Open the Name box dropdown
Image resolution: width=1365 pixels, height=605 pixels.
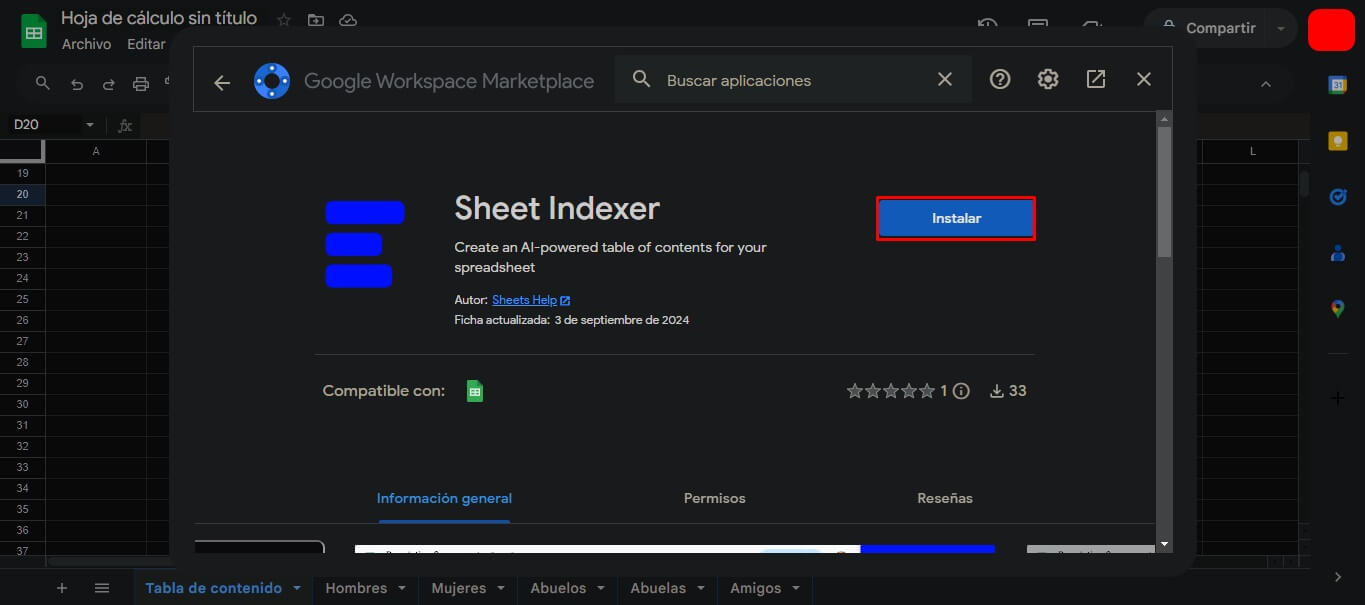pos(90,125)
